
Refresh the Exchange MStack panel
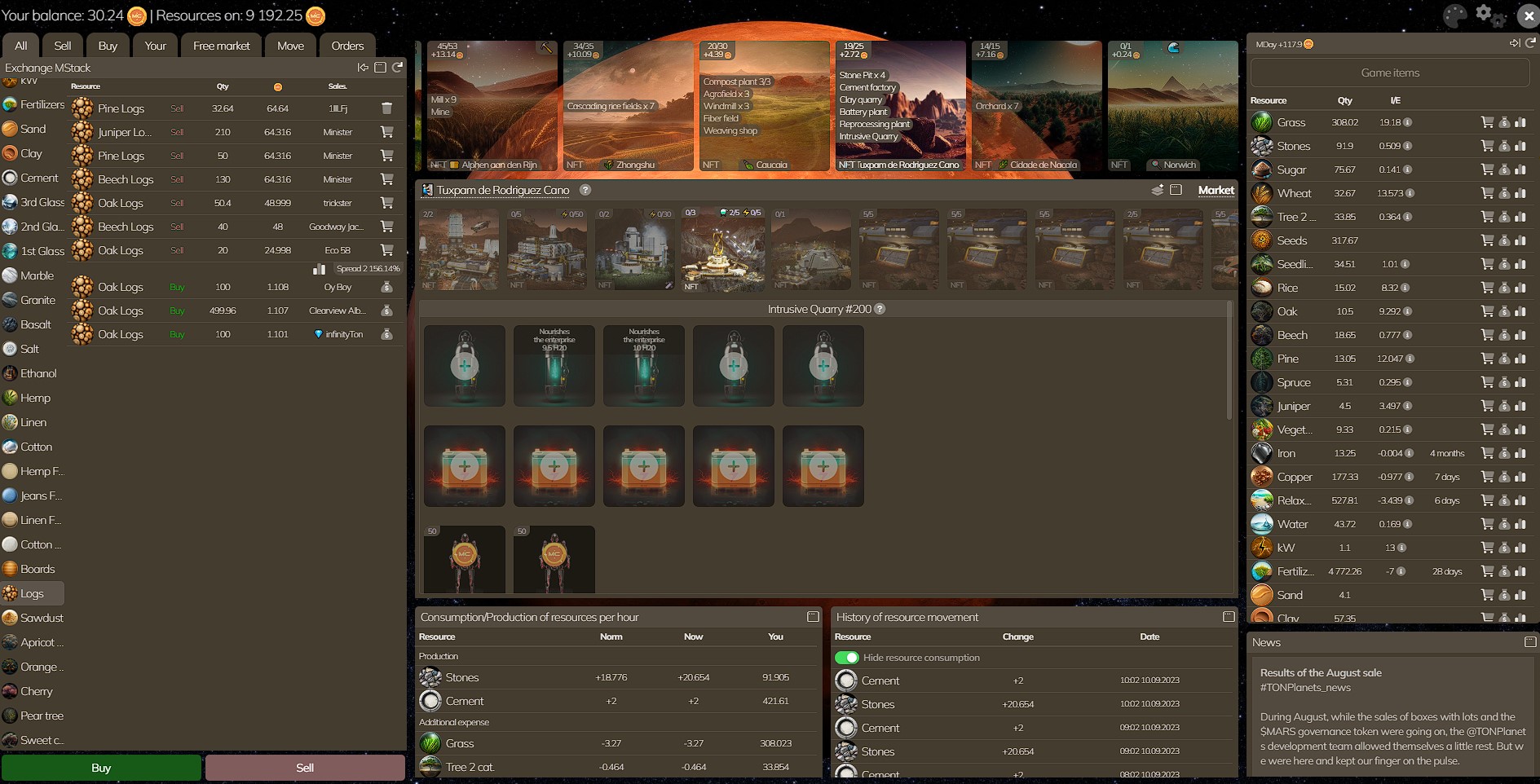(x=398, y=68)
